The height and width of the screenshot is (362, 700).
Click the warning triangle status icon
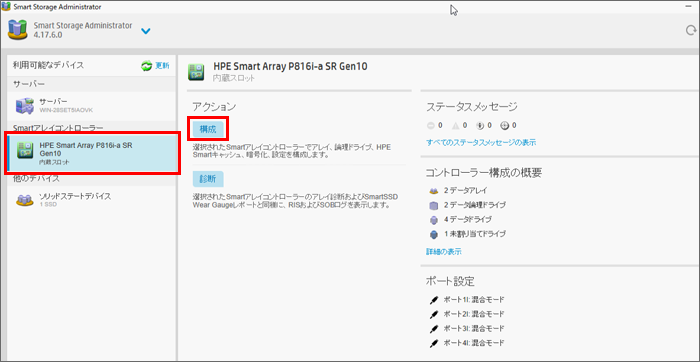[x=455, y=125]
